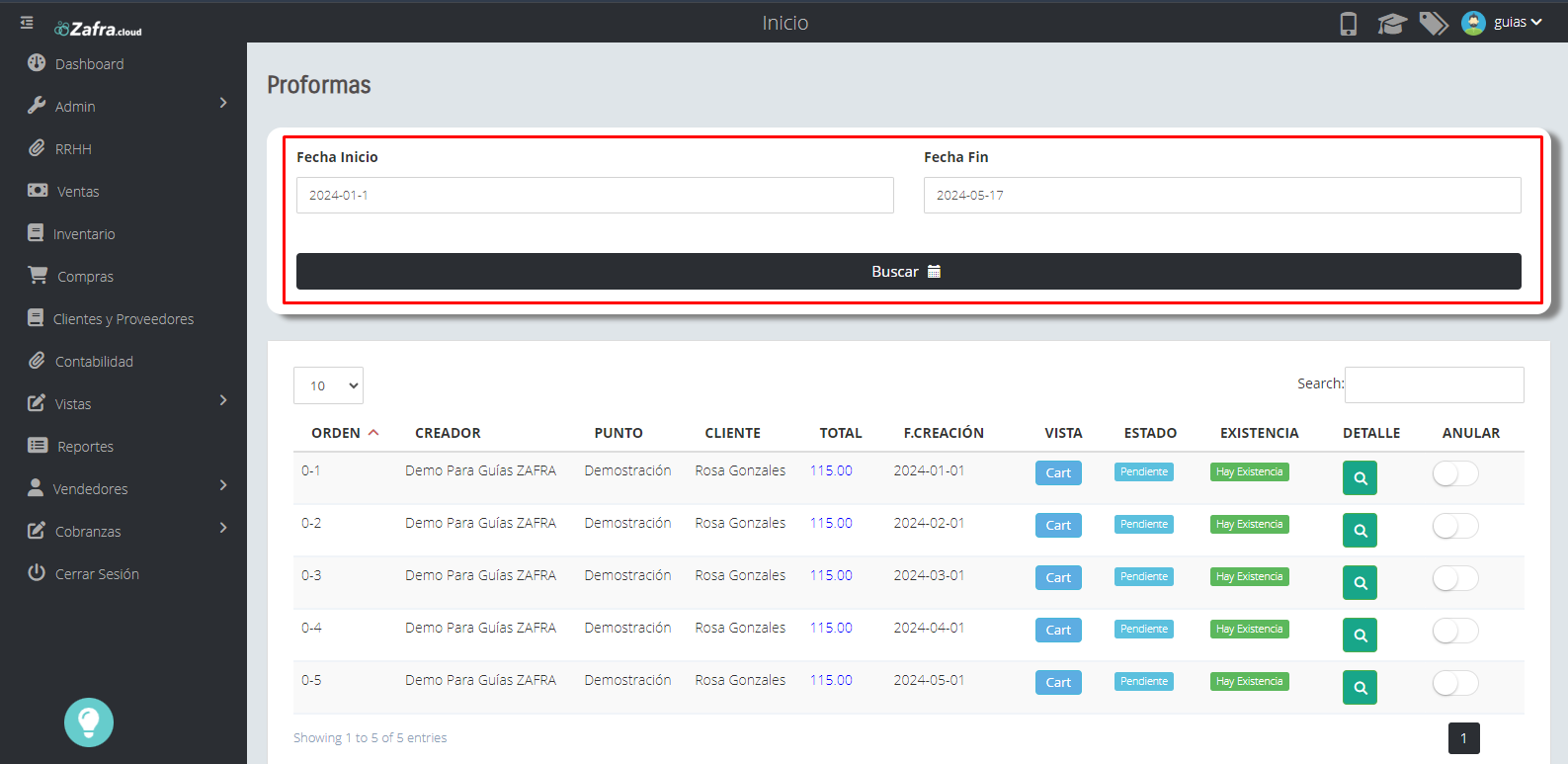Expand the Vendedores sidebar submenu
The width and height of the screenshot is (1568, 764).
pos(223,485)
